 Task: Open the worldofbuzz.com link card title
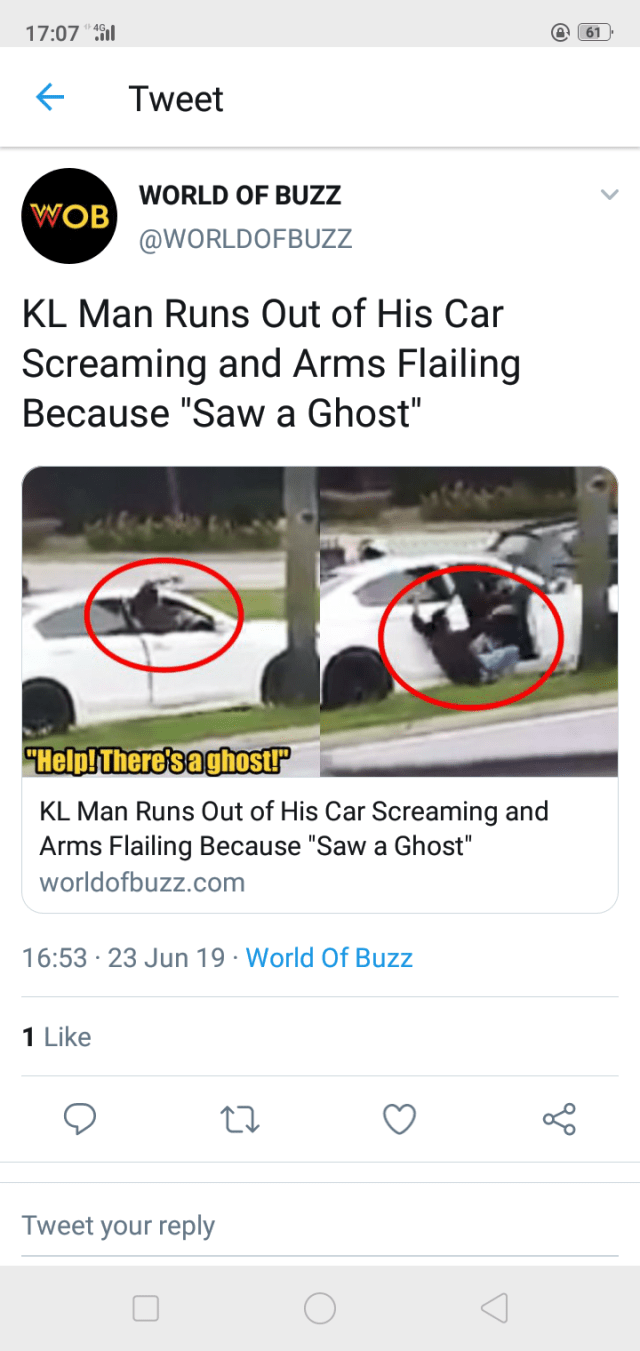294,828
